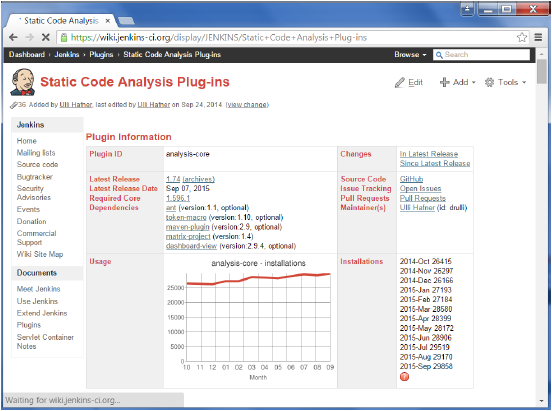Open Meet Jenkins document link
Screen dimensions: 552x411
tap(38, 289)
